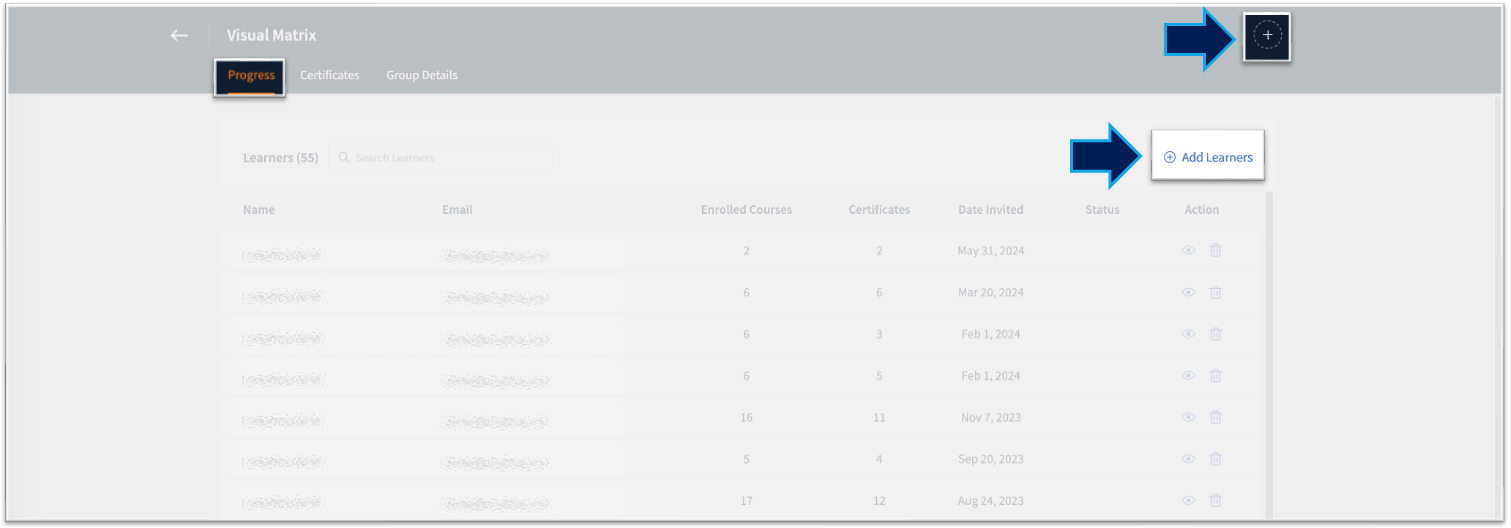This screenshot has width=1511, height=528.
Task: Go to the Group Details tab
Action: point(422,76)
